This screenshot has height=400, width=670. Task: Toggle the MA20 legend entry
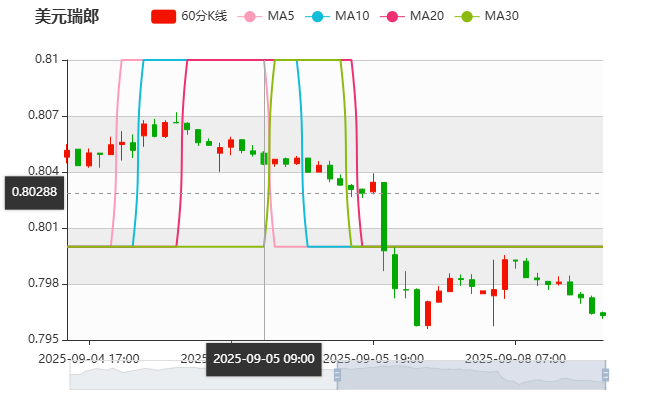412,16
